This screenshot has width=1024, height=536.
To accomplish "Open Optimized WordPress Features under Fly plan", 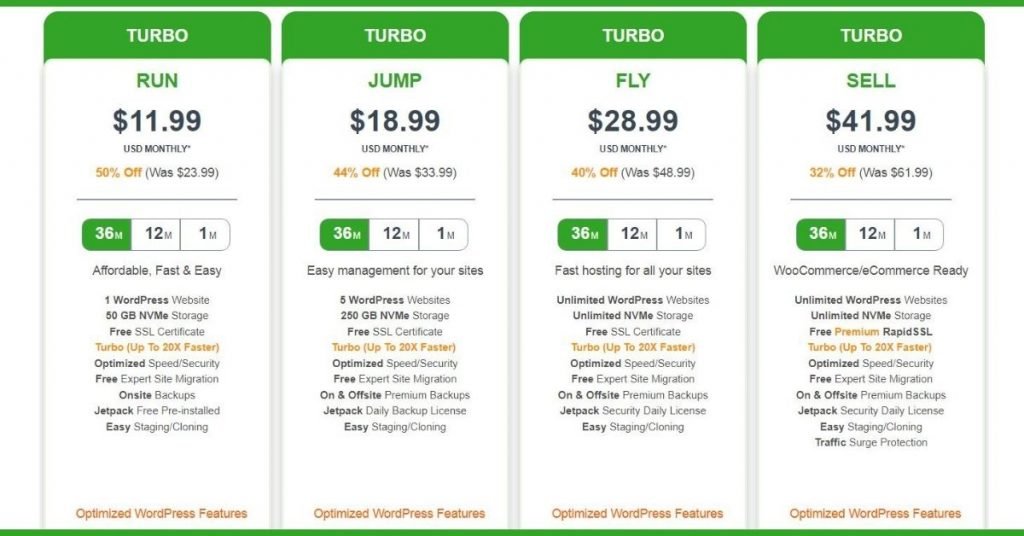I will [x=637, y=513].
